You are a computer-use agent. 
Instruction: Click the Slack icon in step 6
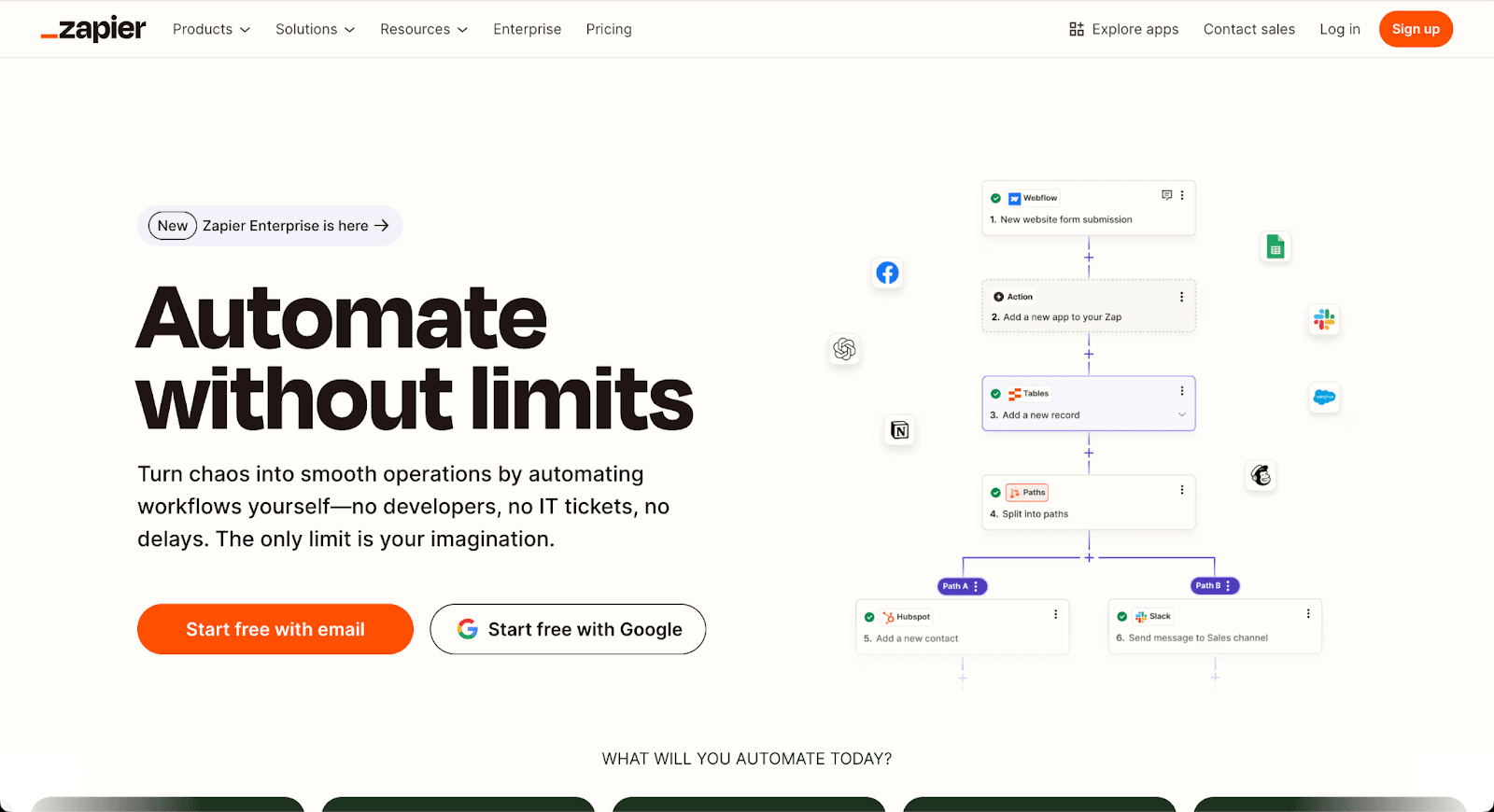tap(1140, 616)
